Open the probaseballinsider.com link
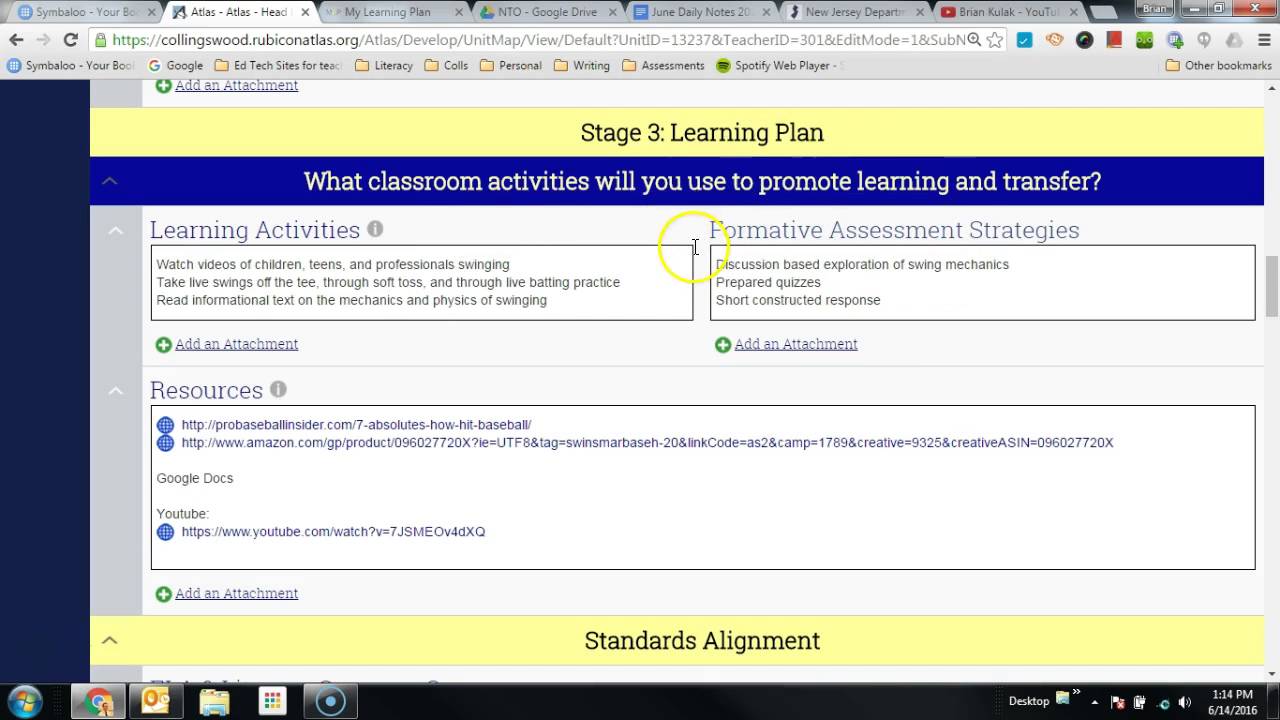1280x720 pixels. point(356,425)
